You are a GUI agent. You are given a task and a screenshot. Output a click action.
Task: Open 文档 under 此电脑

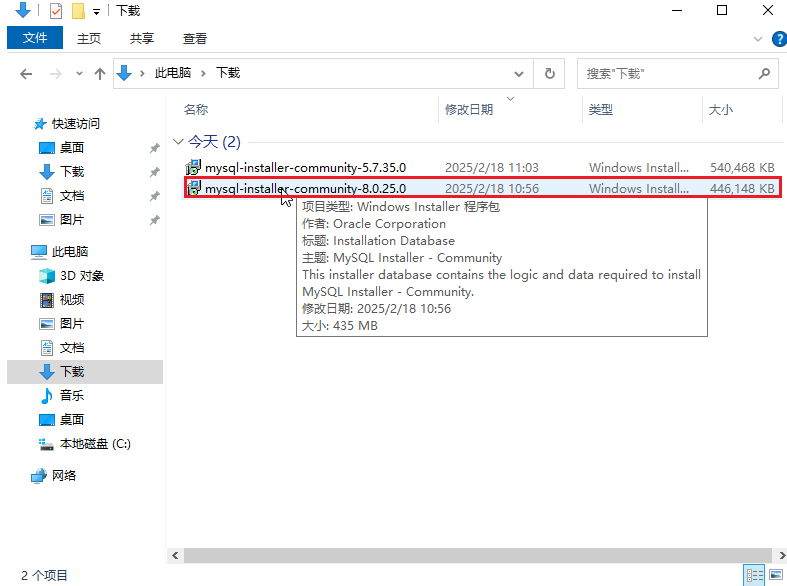point(72,348)
